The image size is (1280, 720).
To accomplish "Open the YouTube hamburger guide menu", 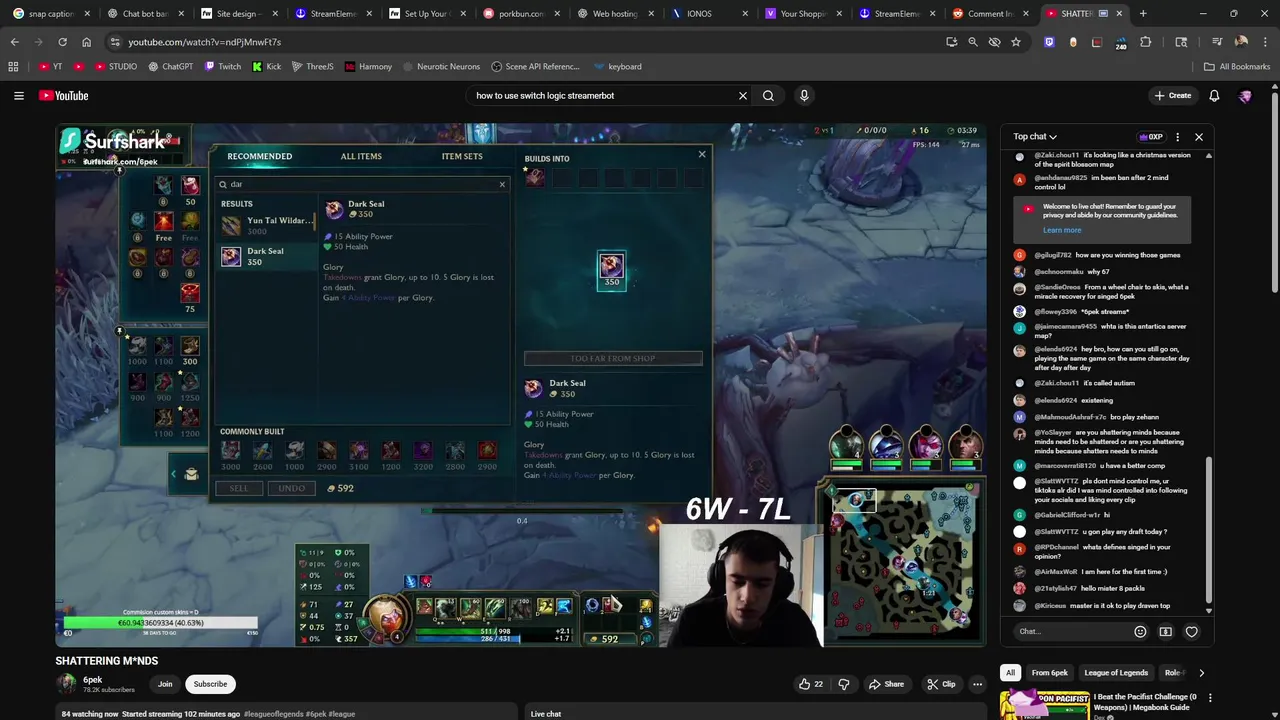I will [x=18, y=96].
